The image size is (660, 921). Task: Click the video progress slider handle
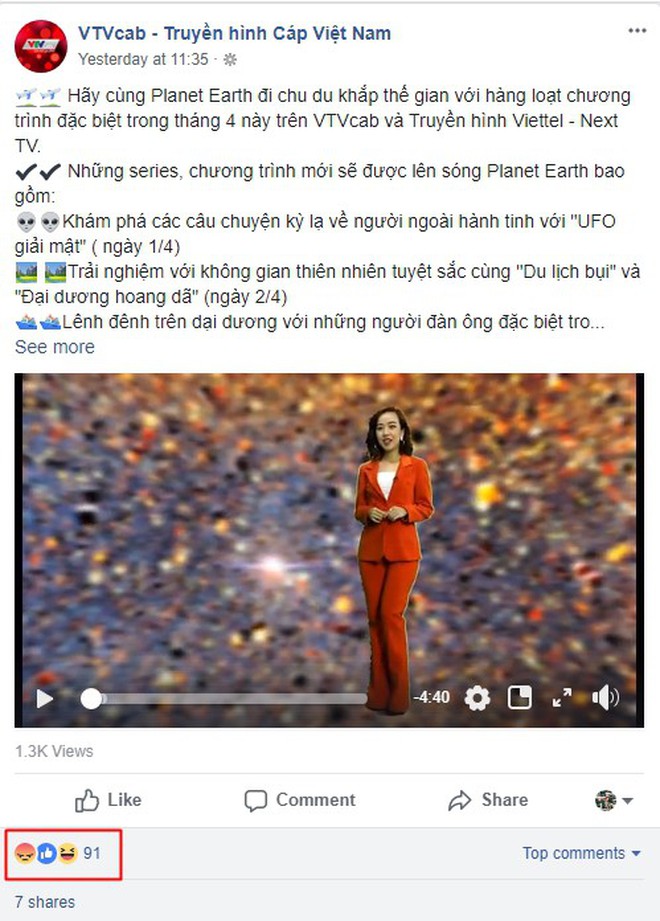click(x=91, y=699)
